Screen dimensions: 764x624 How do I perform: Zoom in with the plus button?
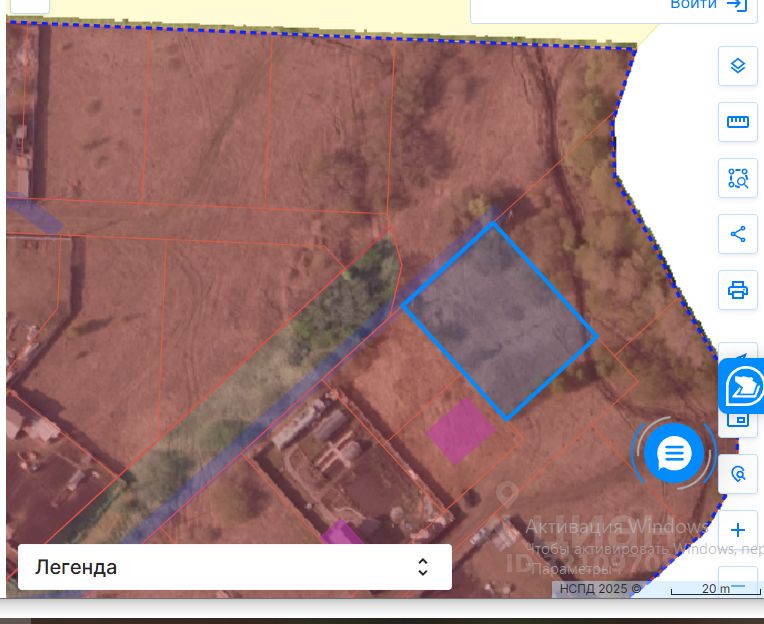pyautogui.click(x=738, y=529)
